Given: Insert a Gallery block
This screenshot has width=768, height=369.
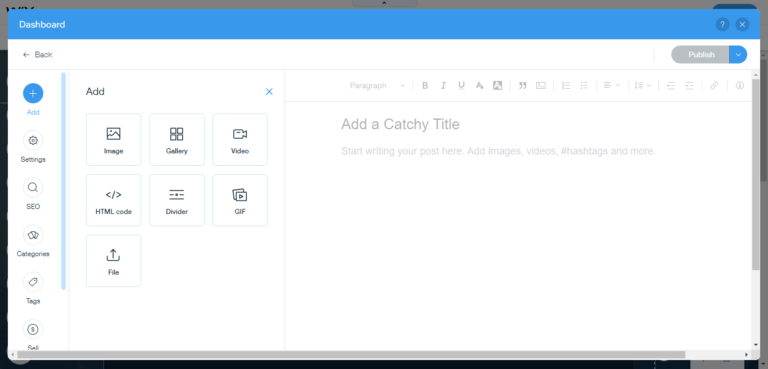Looking at the screenshot, I should [x=177, y=140].
